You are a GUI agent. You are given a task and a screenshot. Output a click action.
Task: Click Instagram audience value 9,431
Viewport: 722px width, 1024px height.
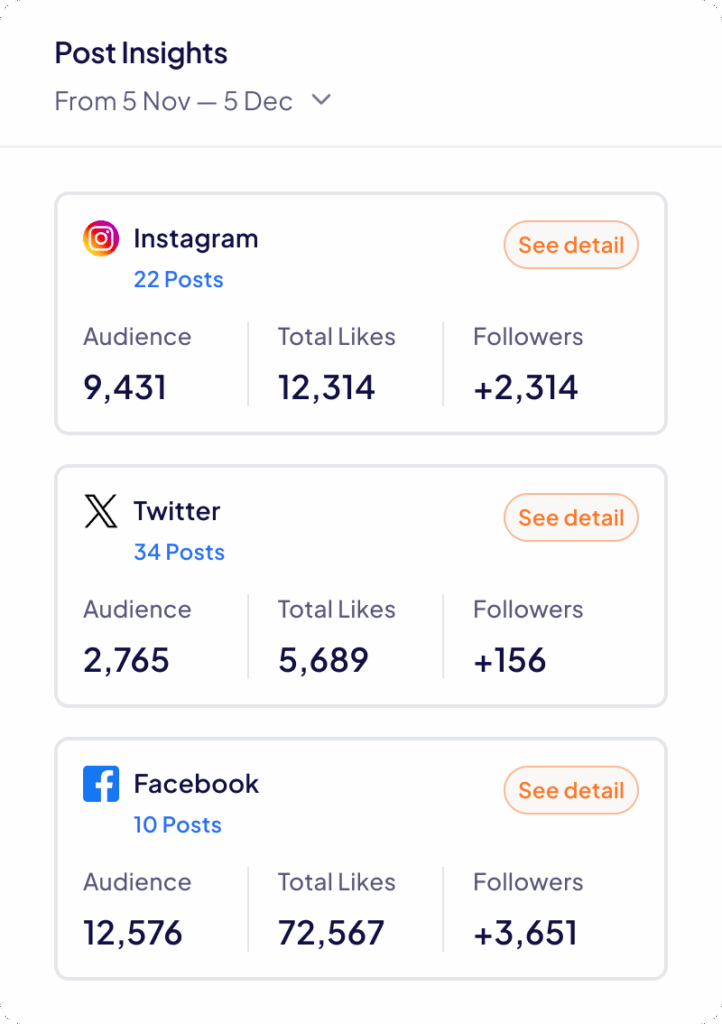point(125,387)
